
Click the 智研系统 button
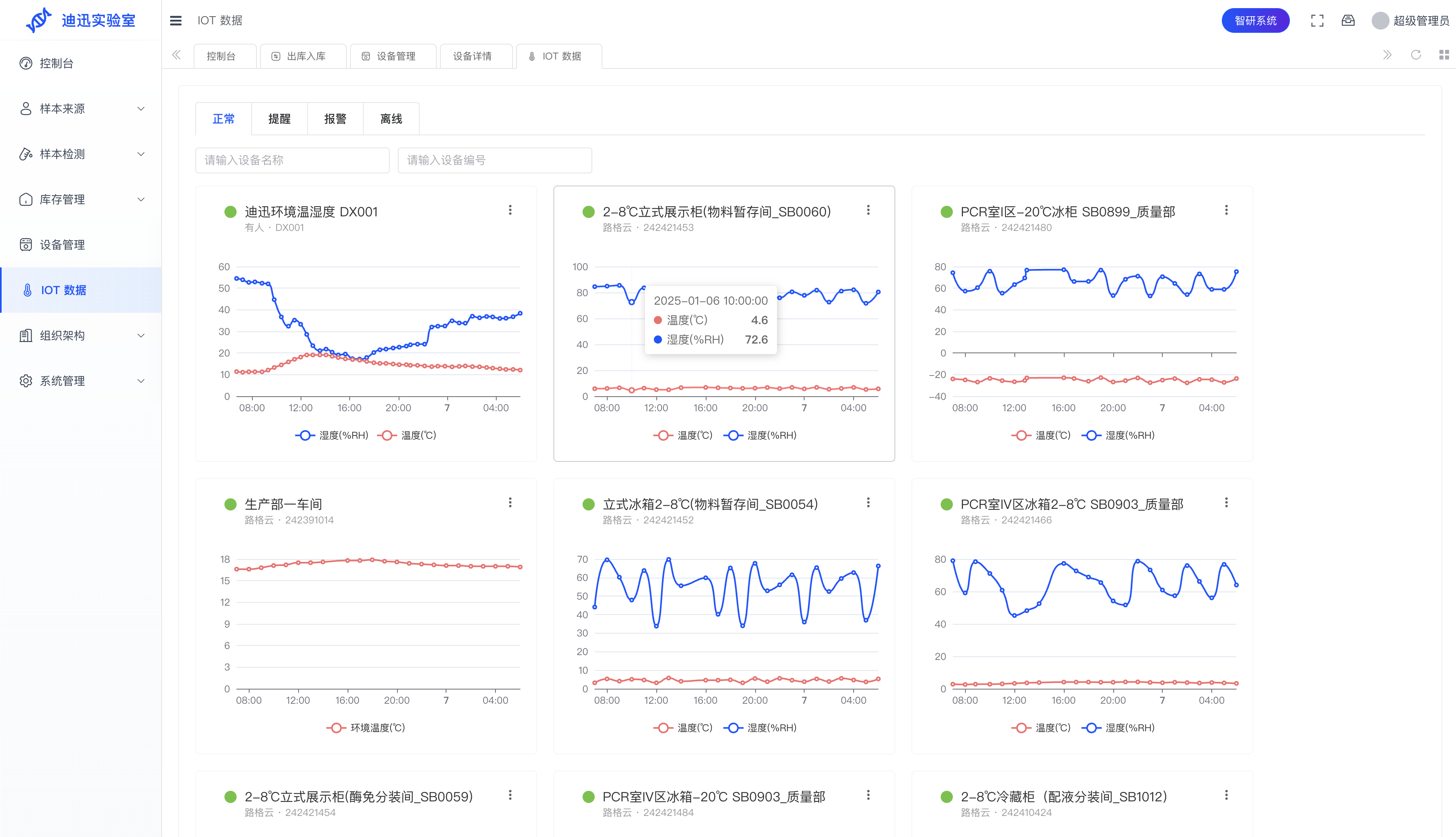[1255, 21]
